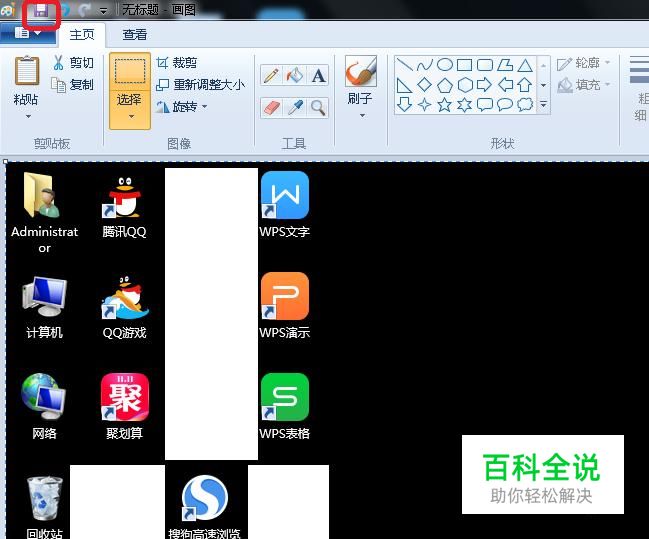Image resolution: width=649 pixels, height=539 pixels.
Task: Choose the triangle shape
Action: coord(525,65)
